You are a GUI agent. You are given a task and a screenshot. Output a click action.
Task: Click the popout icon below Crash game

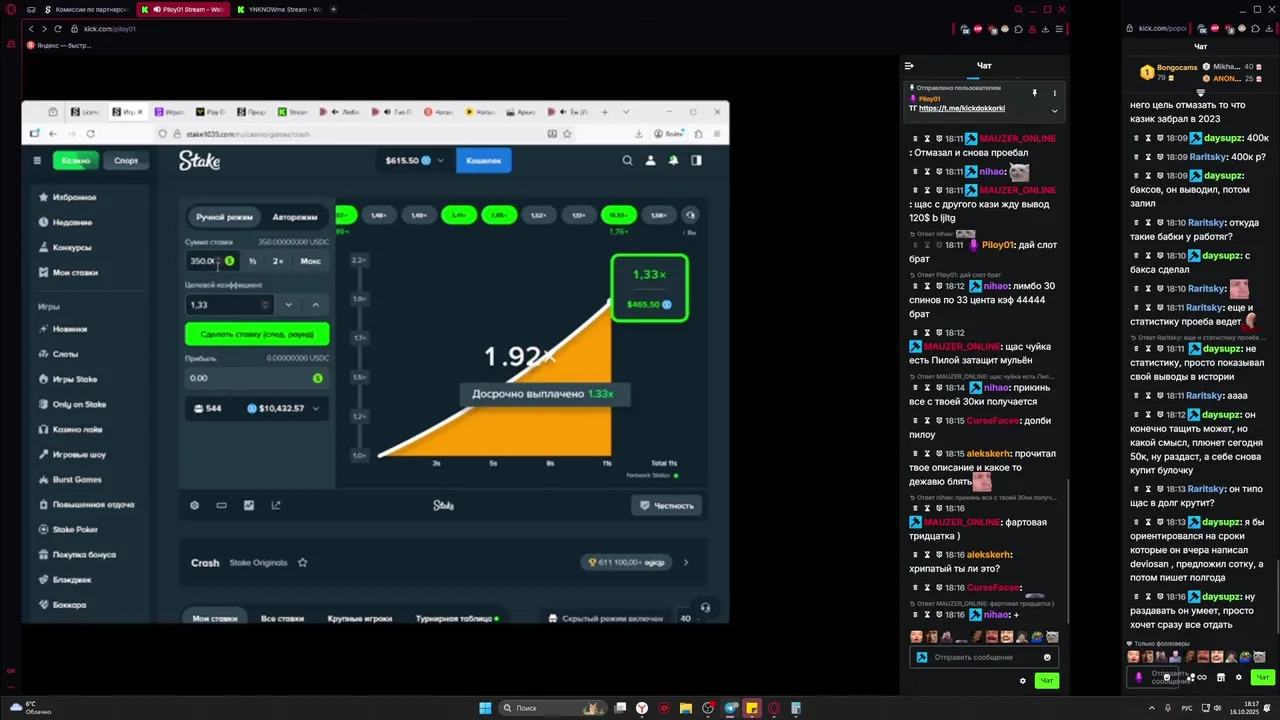click(x=276, y=505)
